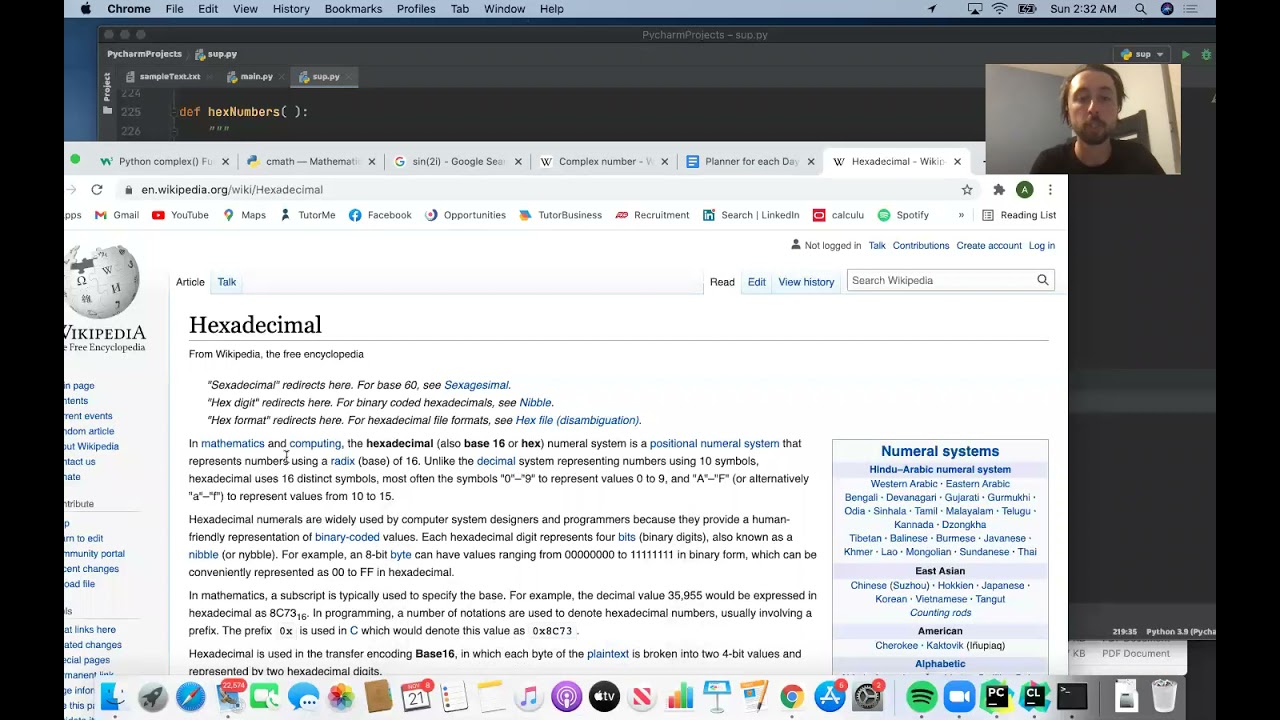Screen dimensions: 1280x720
Task: Open Apple TV in the Dock
Action: [604, 696]
